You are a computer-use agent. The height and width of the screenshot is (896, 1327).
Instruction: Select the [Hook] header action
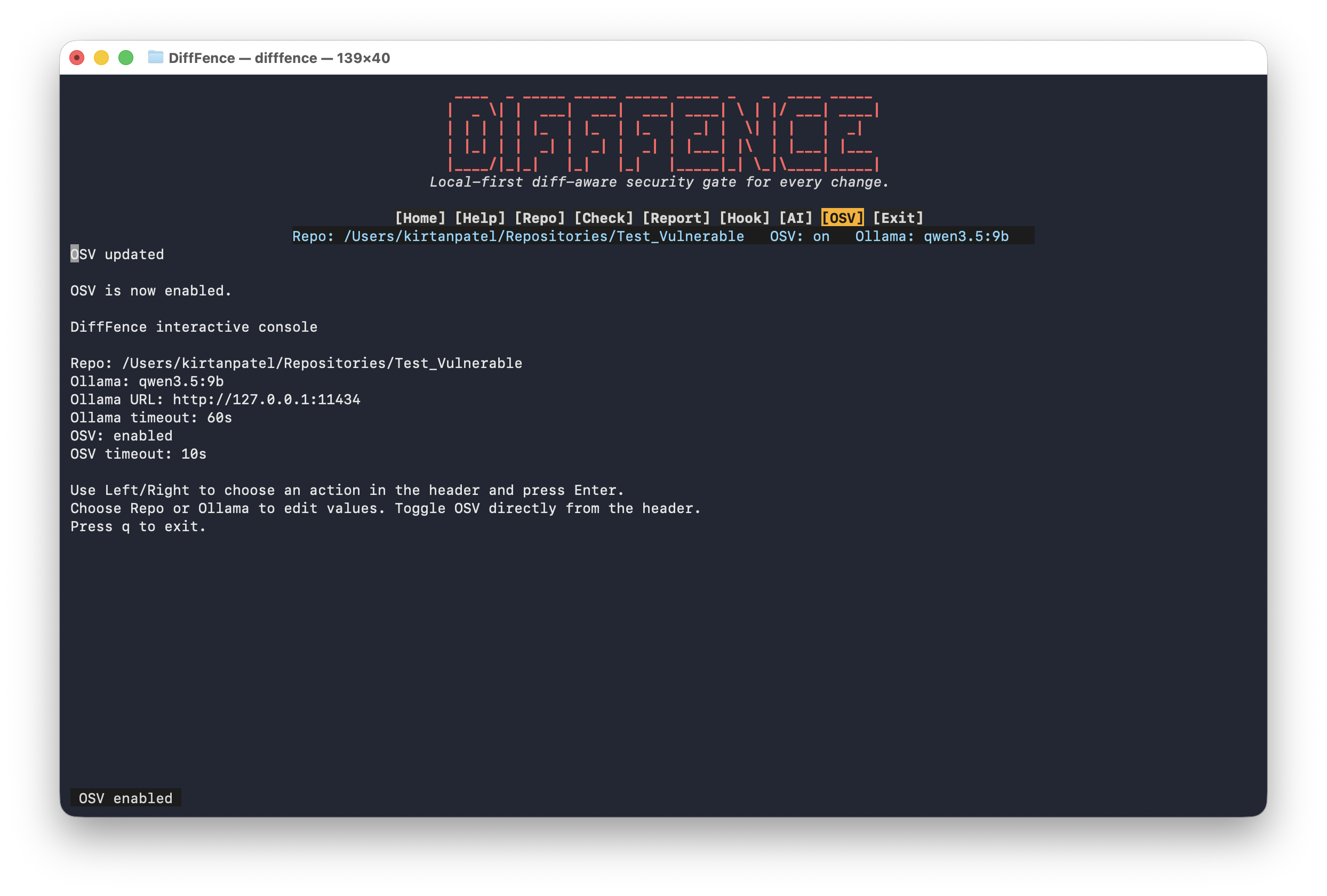pos(745,218)
